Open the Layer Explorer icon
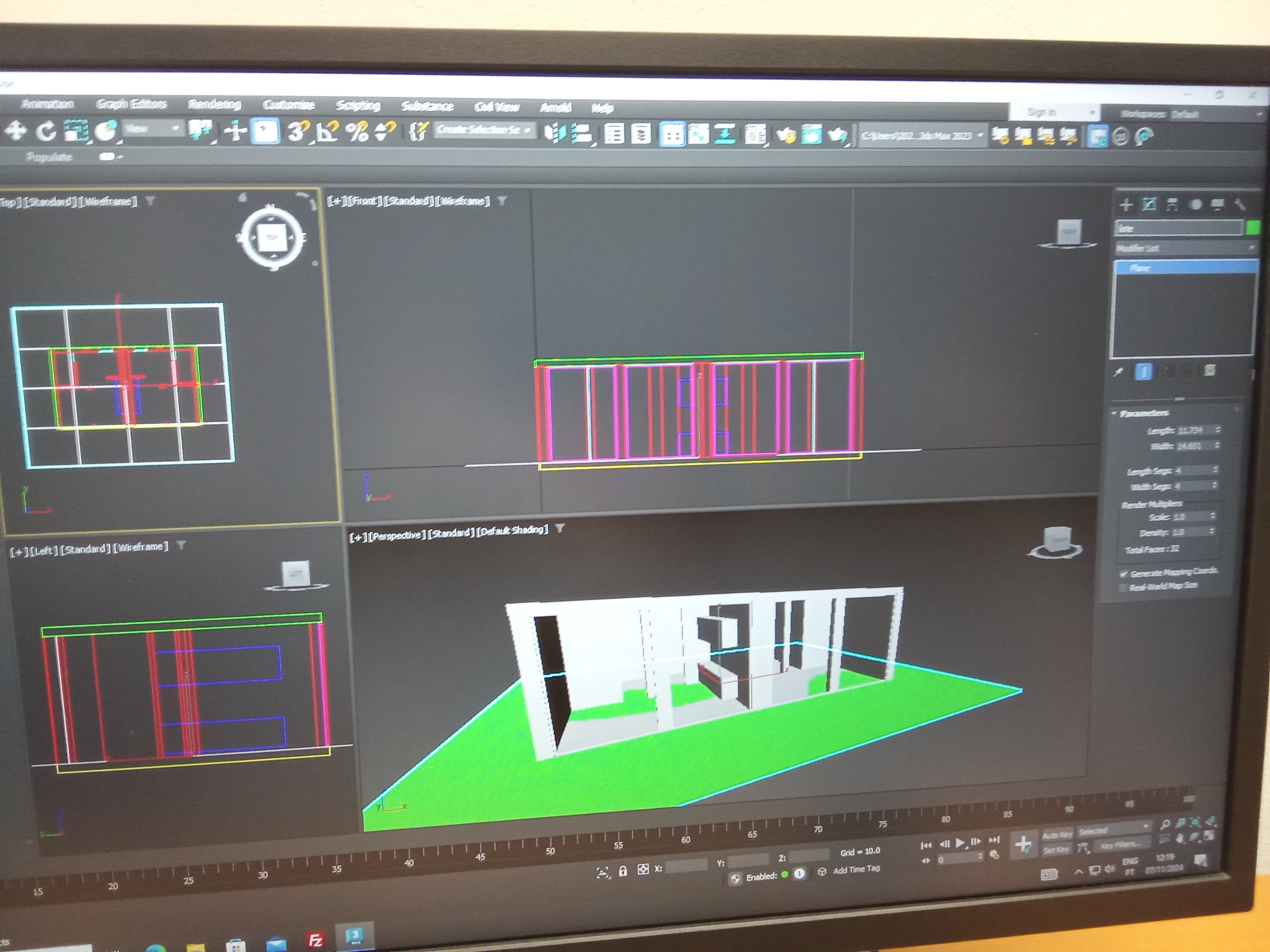The height and width of the screenshot is (952, 1270). [641, 134]
